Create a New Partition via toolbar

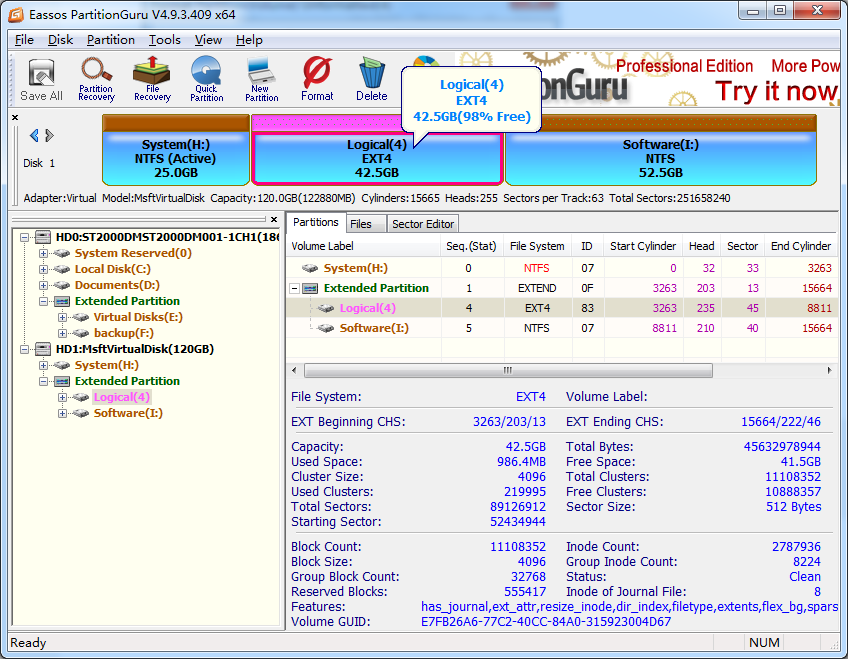tap(261, 79)
